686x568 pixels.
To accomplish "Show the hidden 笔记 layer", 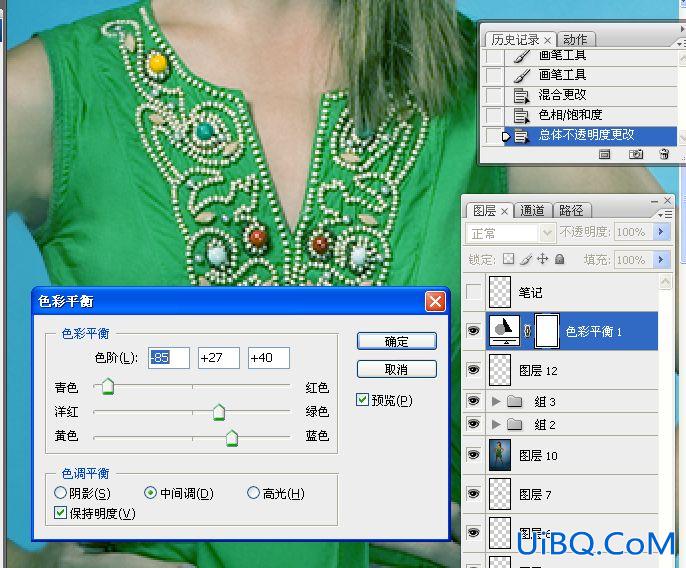I will (x=473, y=291).
